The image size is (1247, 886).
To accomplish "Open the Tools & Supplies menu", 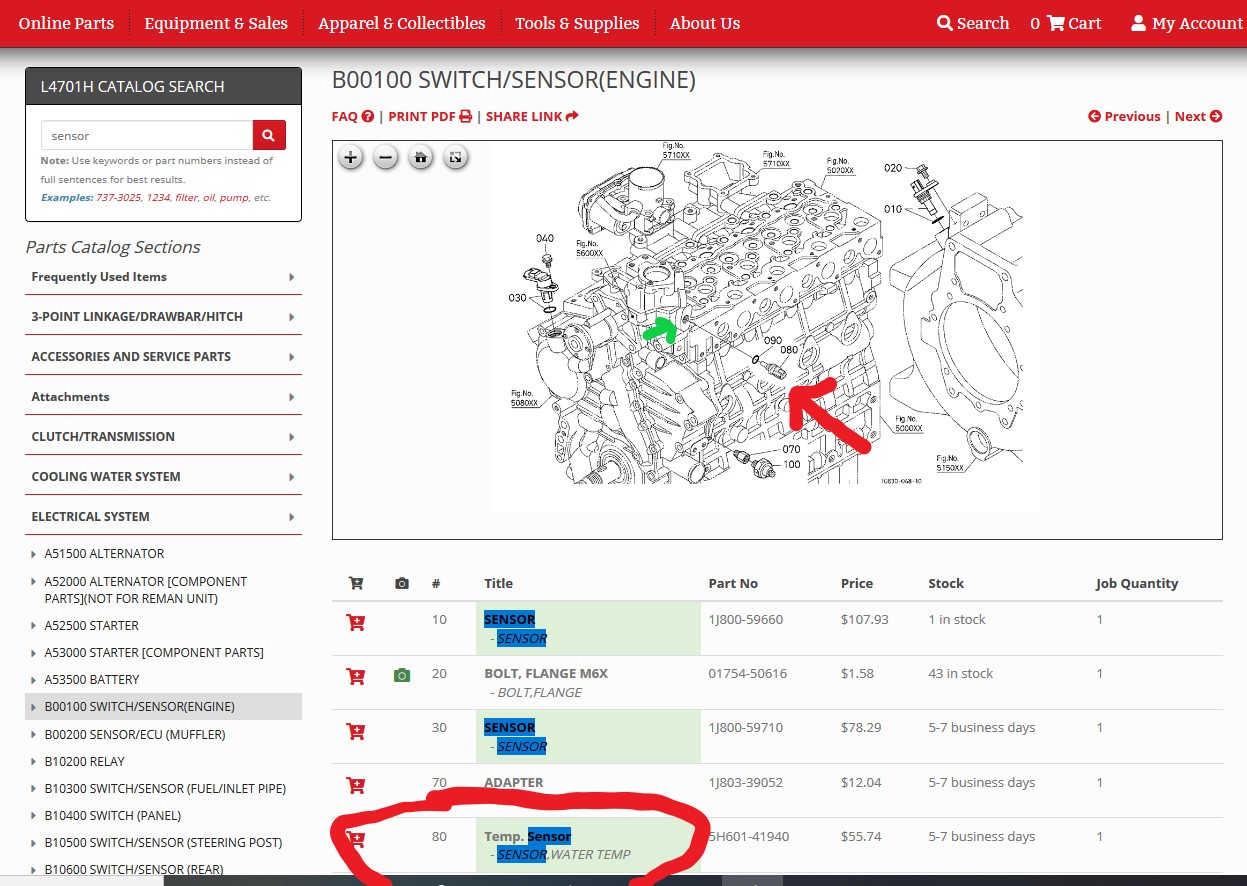I will 577,23.
